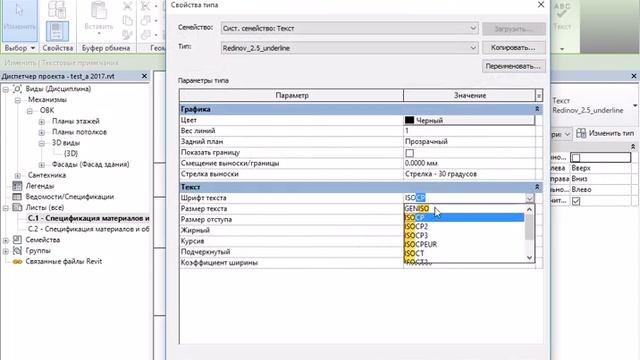Click Стрелка - 30 градусов value
640x360 pixels.
[x=469, y=174]
